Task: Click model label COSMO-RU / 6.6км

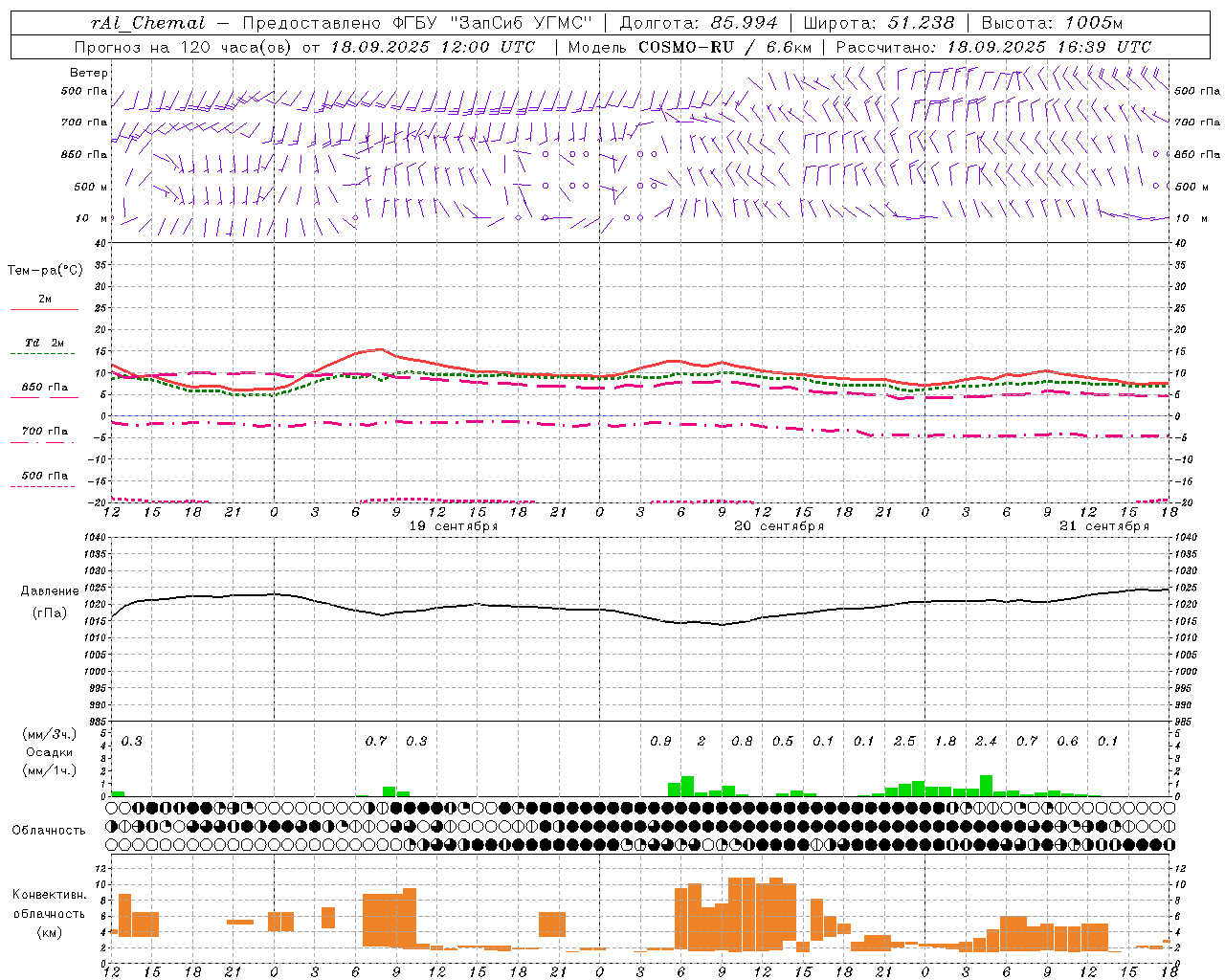Action: (x=725, y=47)
